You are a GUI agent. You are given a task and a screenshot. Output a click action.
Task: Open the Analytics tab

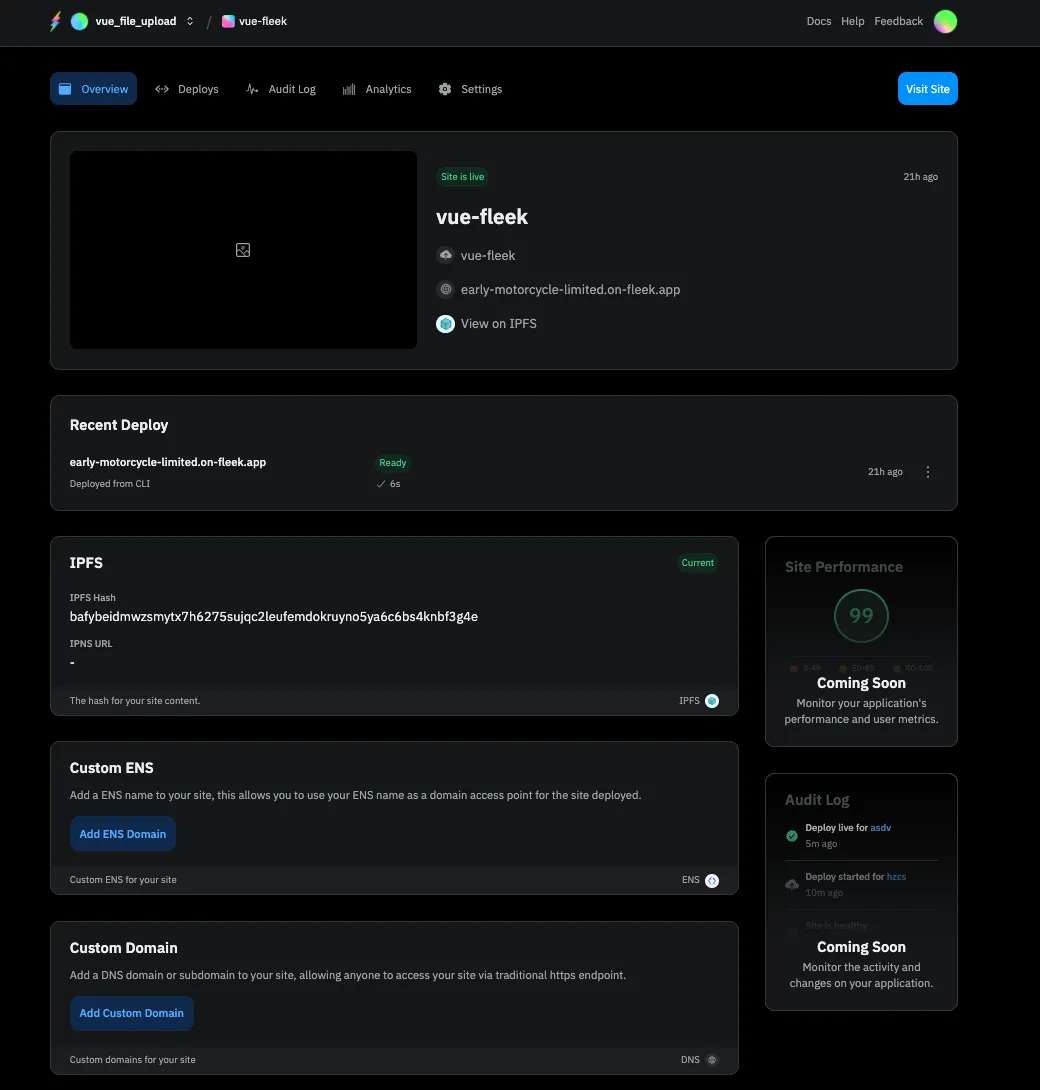click(x=377, y=89)
